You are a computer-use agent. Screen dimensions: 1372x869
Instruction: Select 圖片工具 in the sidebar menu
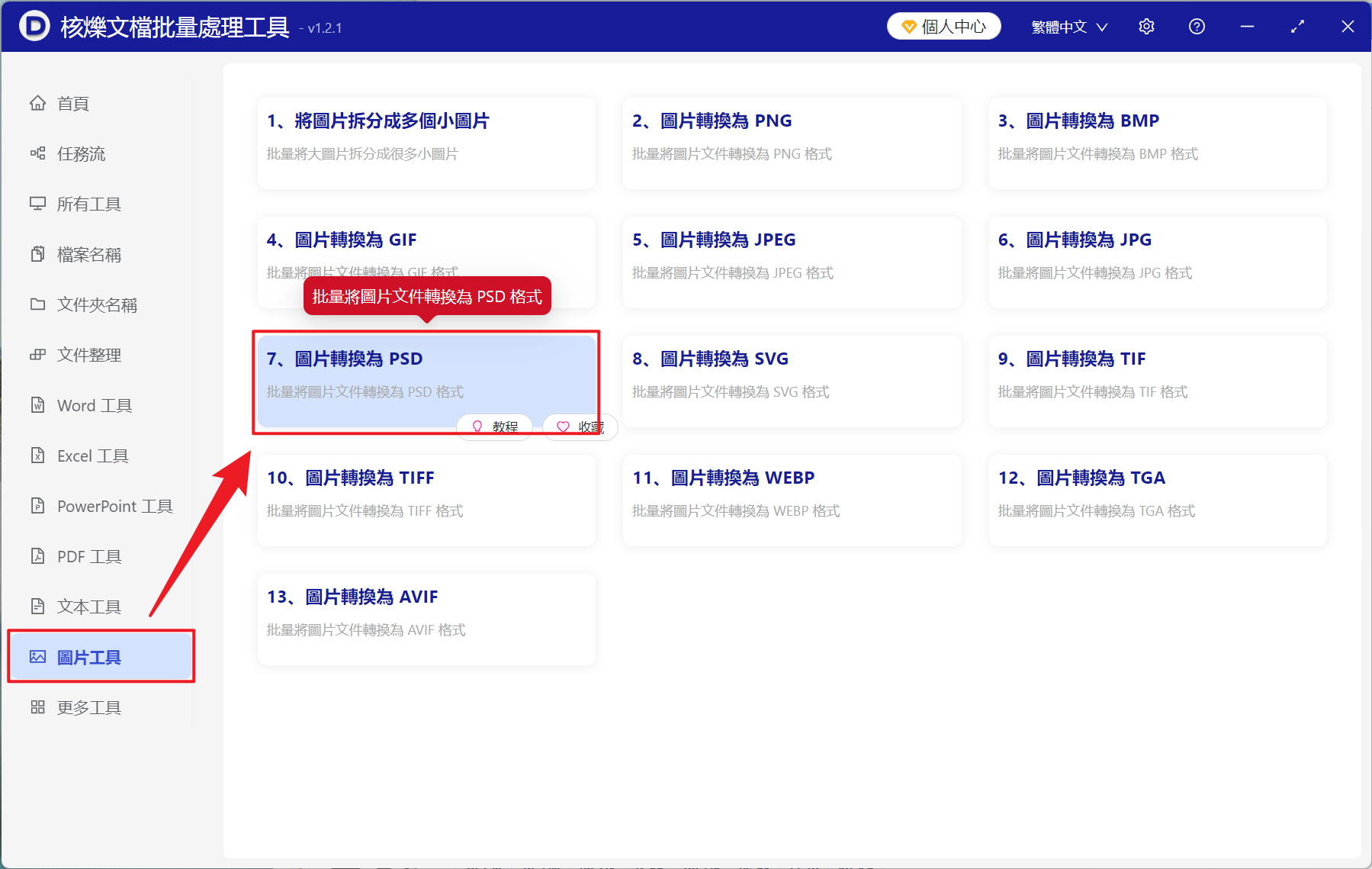[x=88, y=656]
